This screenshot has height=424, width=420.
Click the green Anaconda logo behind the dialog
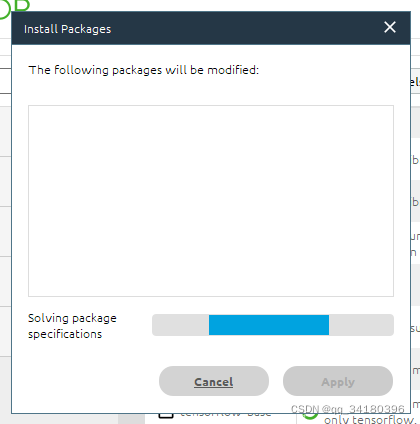click(14, 7)
